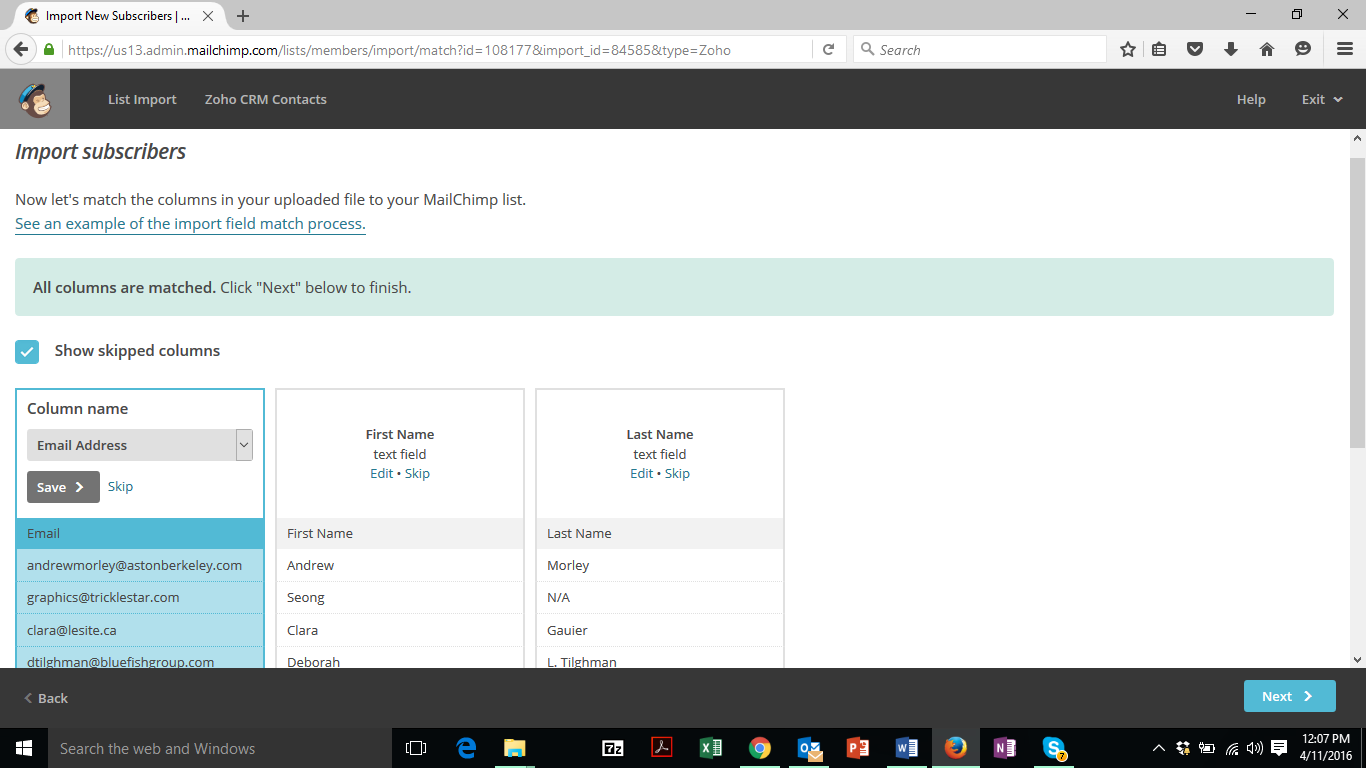Launch Microsoft Edge from taskbar

(x=466, y=748)
